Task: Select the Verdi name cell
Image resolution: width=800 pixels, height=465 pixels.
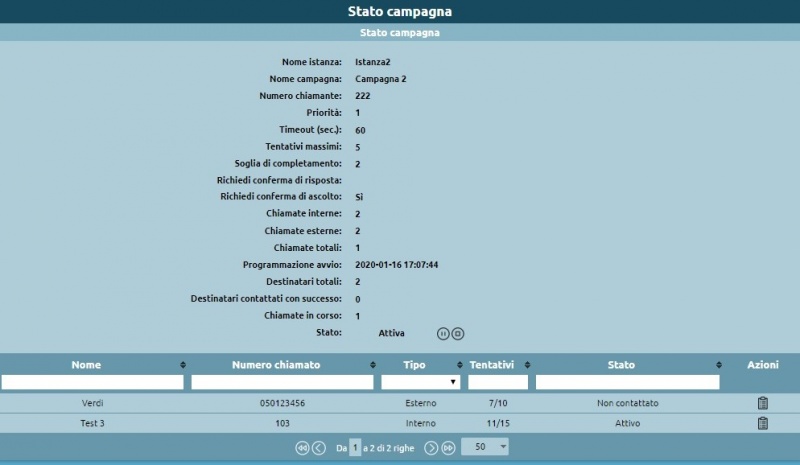Action: (x=92, y=403)
